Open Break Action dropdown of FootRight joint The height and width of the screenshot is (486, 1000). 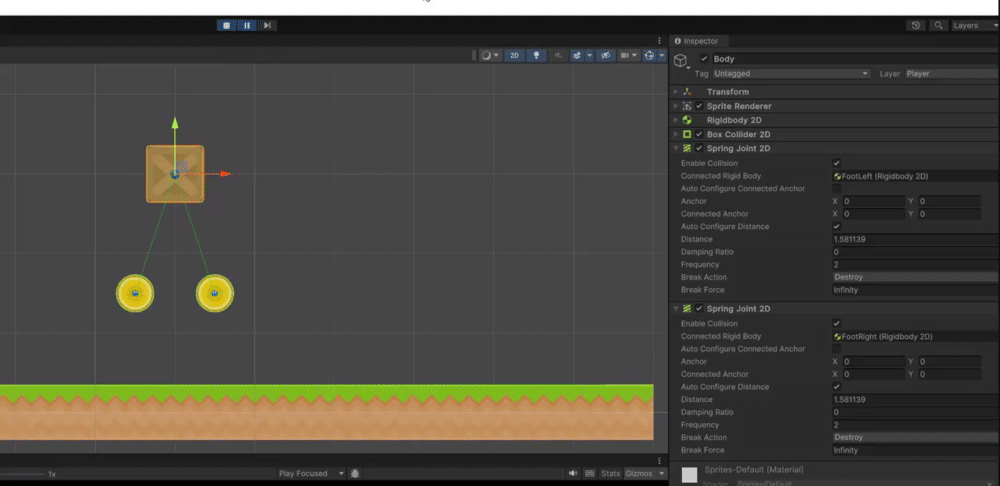[916, 438]
